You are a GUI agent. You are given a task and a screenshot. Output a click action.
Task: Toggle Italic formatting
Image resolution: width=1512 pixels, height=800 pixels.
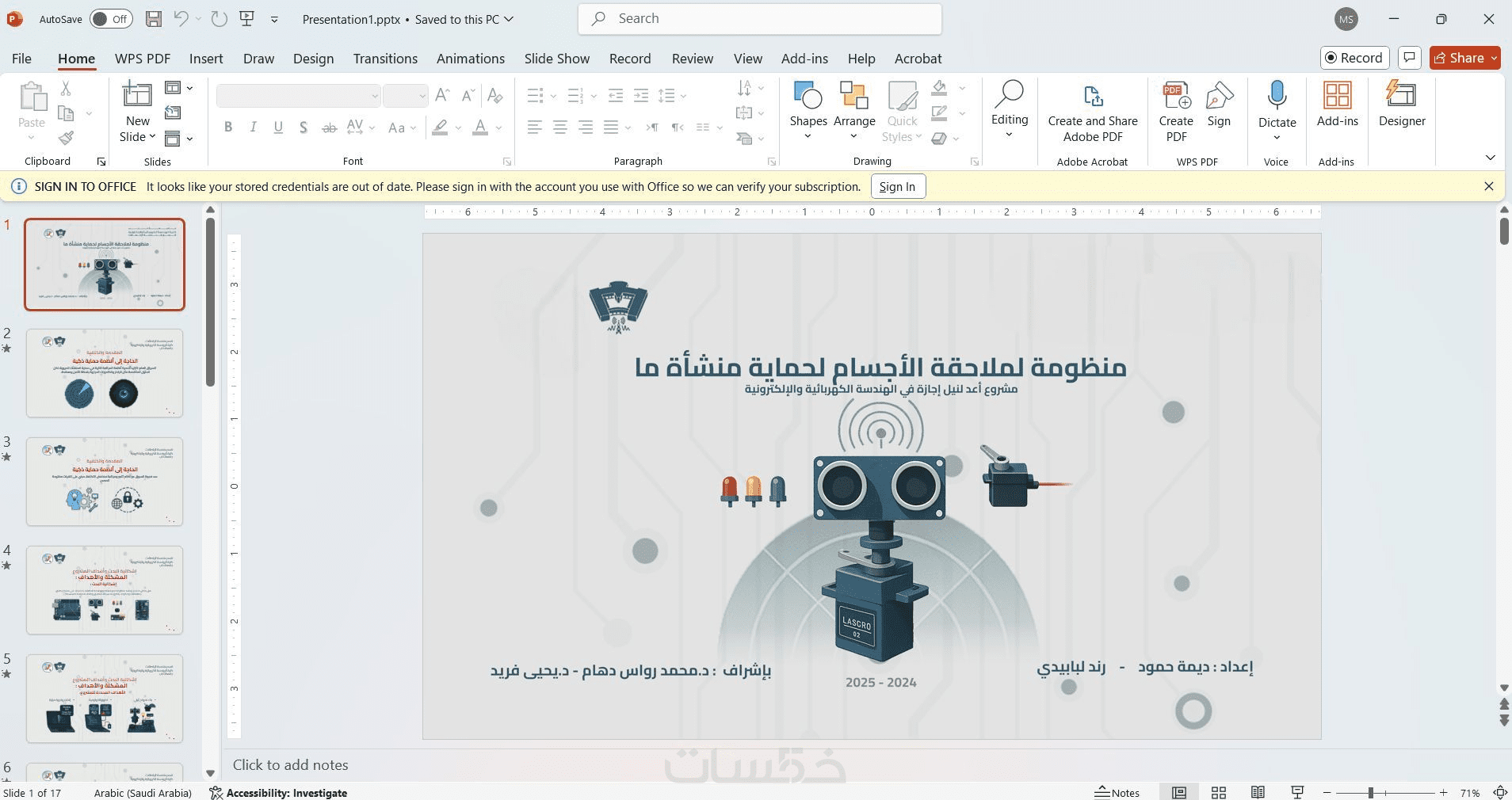point(254,128)
